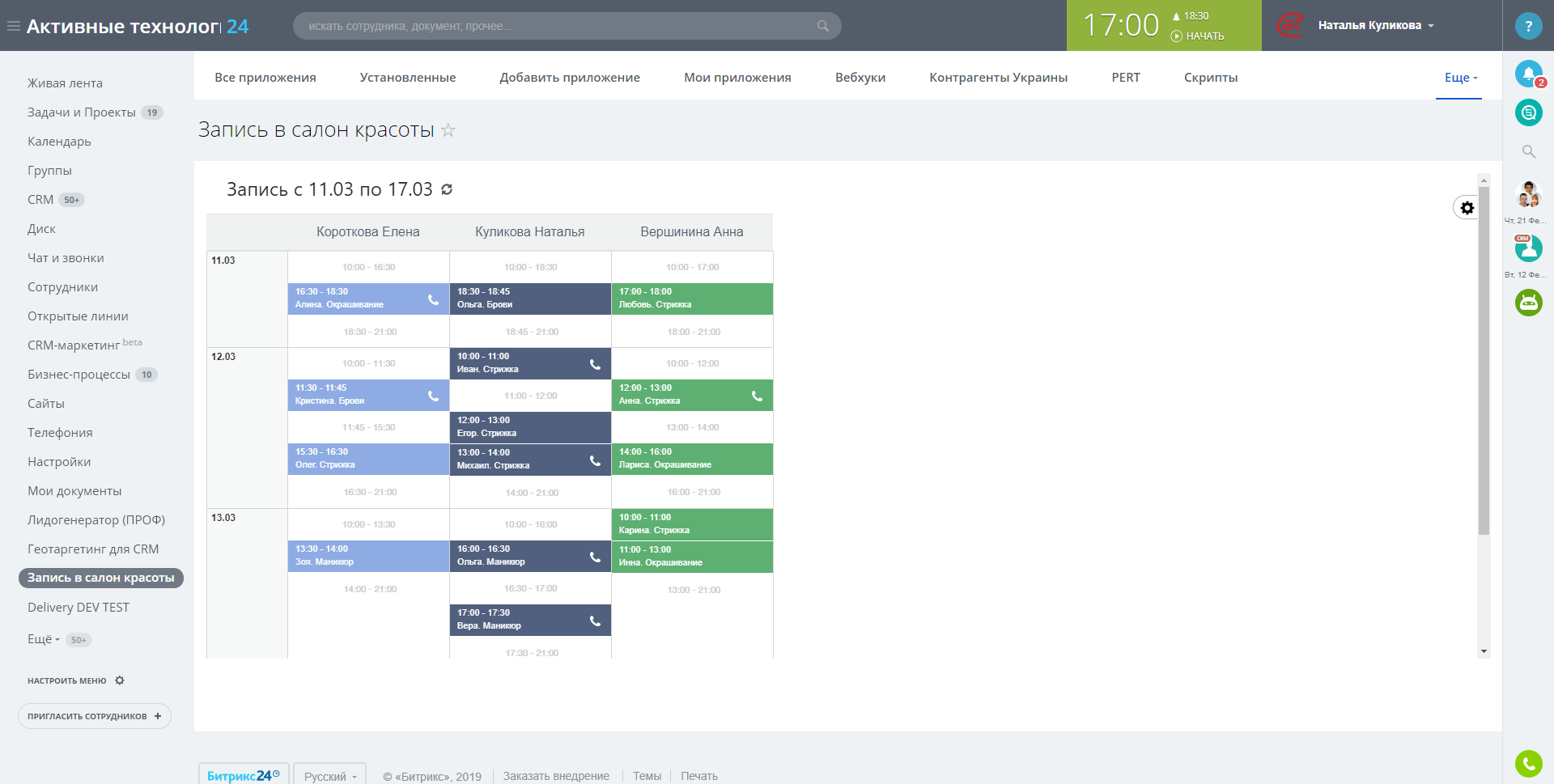Expand Ещё section in left menu
This screenshot has height=784, width=1554.
(44, 639)
